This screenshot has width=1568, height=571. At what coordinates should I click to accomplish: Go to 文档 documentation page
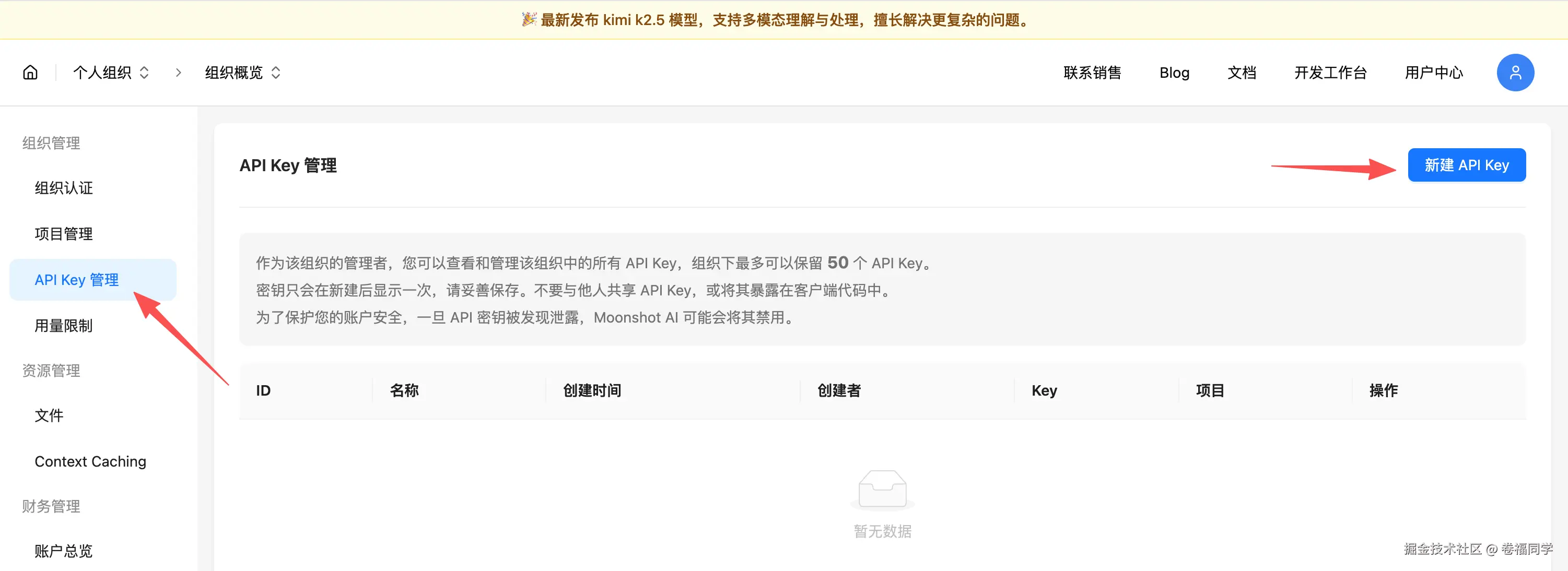coord(1242,73)
